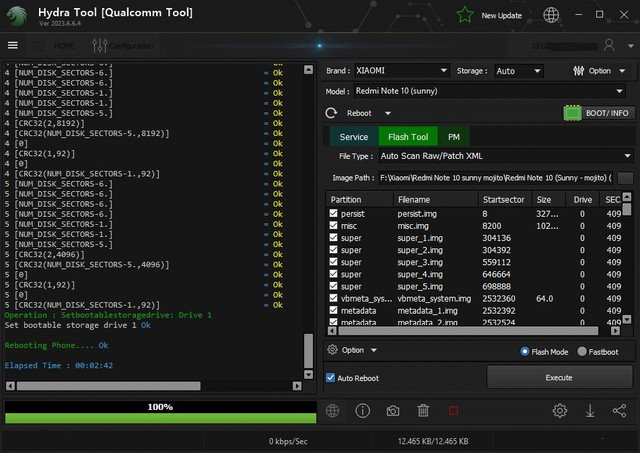The image size is (640, 453).
Task: Select the Flash Mode radio button
Action: pos(524,351)
